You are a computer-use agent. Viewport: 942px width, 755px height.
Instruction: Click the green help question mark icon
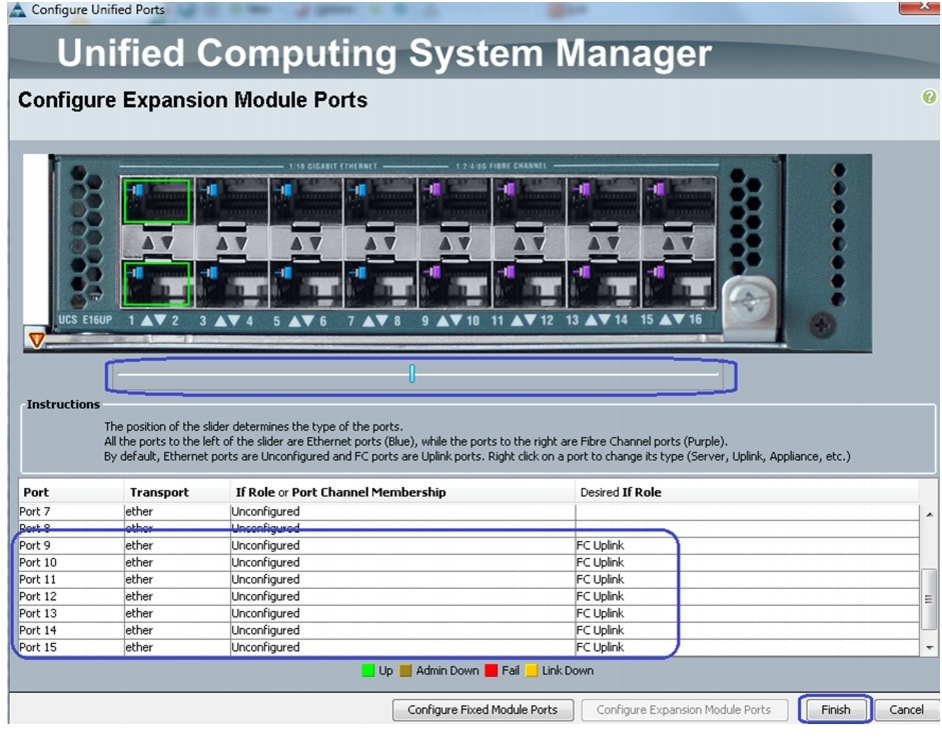[929, 98]
